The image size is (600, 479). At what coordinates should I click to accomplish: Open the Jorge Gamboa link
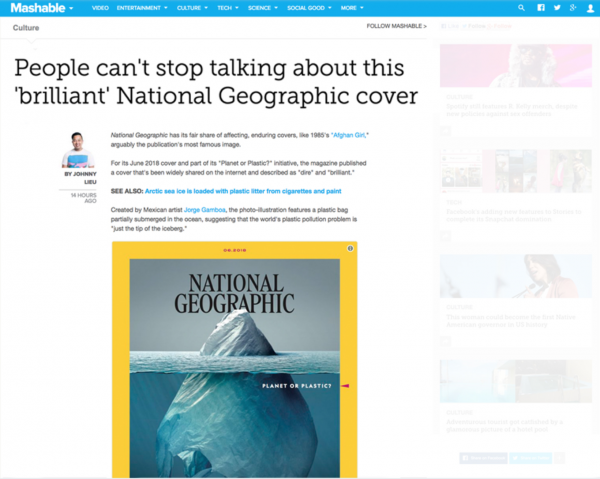(x=205, y=210)
